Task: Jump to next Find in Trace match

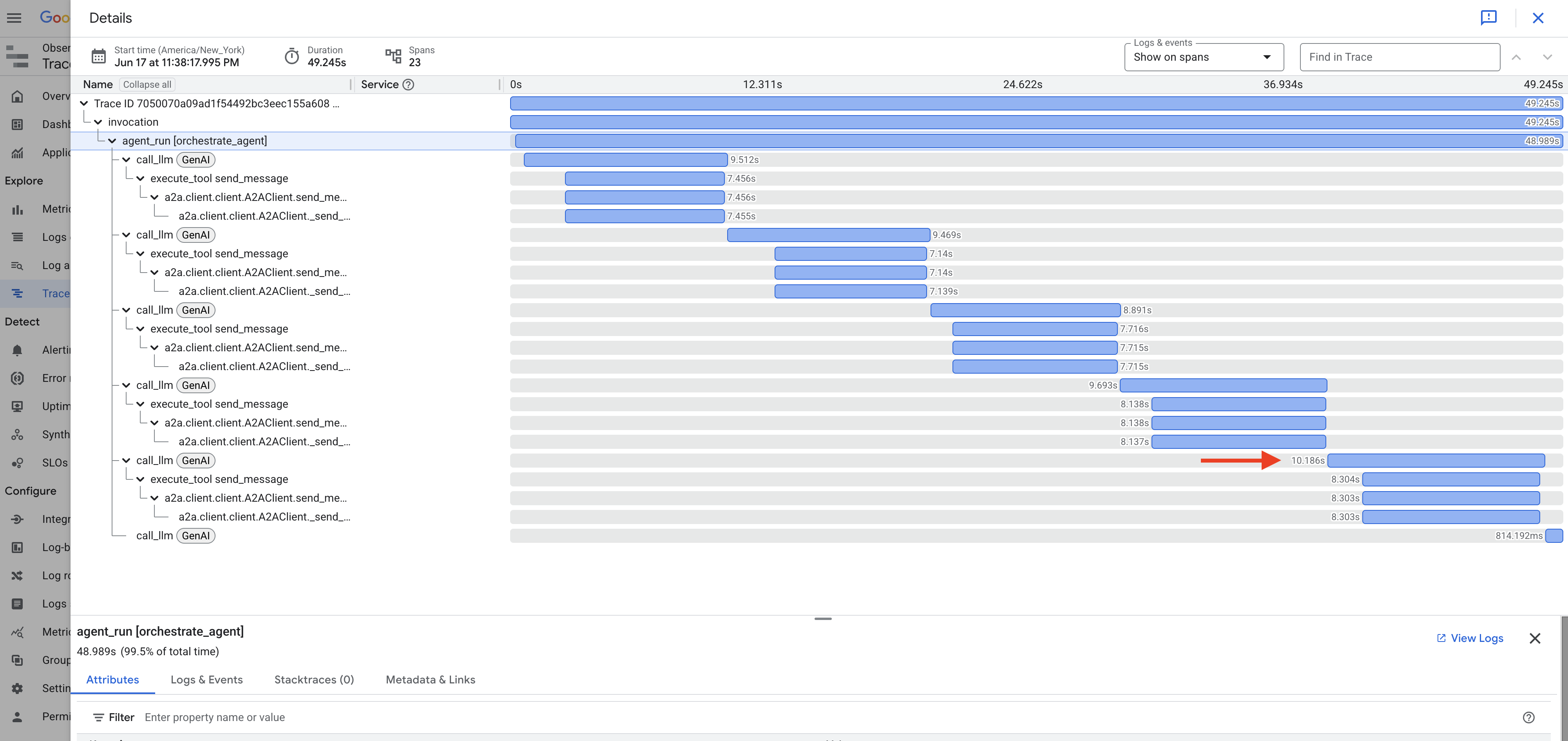Action: tap(1547, 57)
